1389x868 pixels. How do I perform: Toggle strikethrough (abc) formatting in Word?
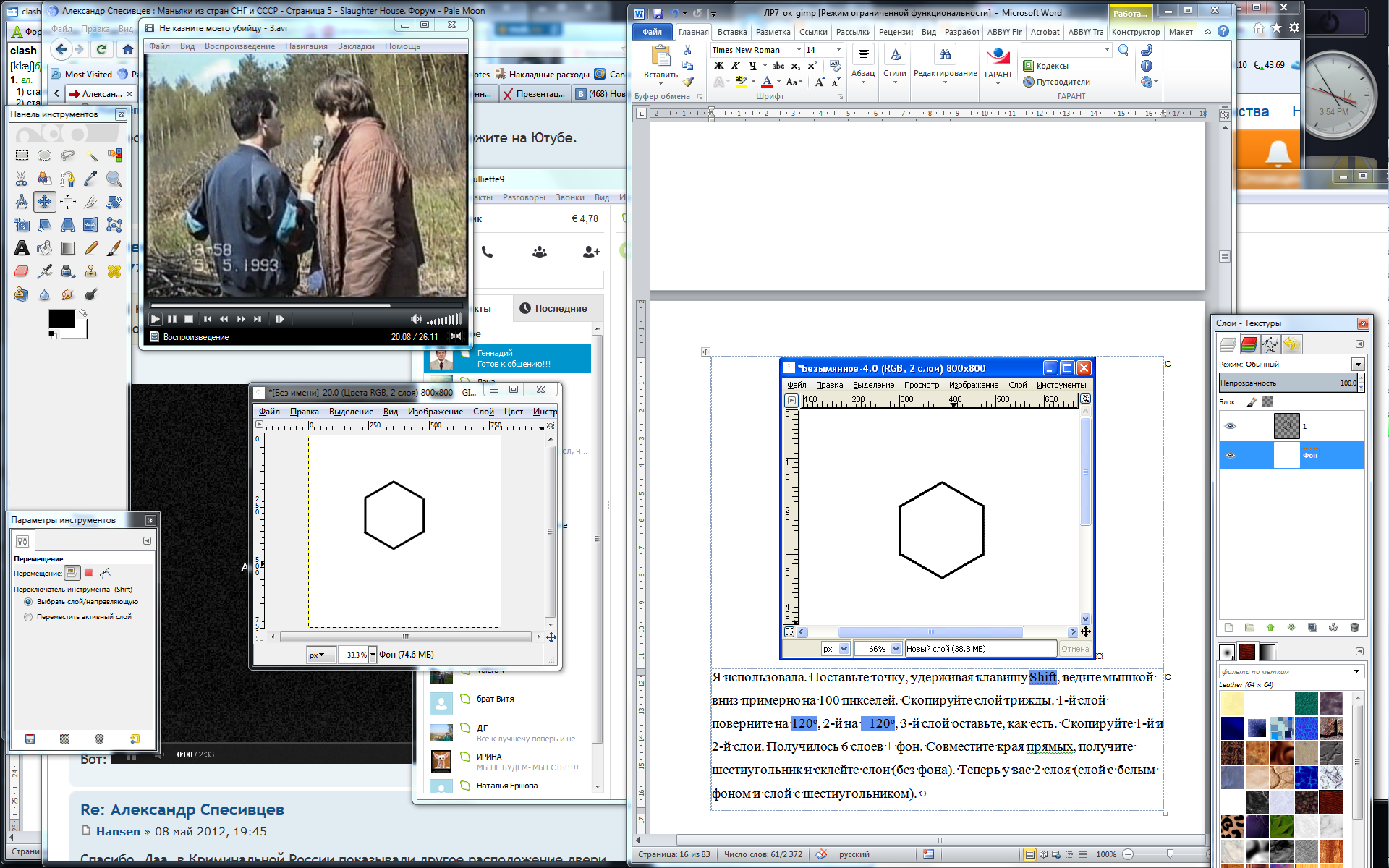coord(778,66)
